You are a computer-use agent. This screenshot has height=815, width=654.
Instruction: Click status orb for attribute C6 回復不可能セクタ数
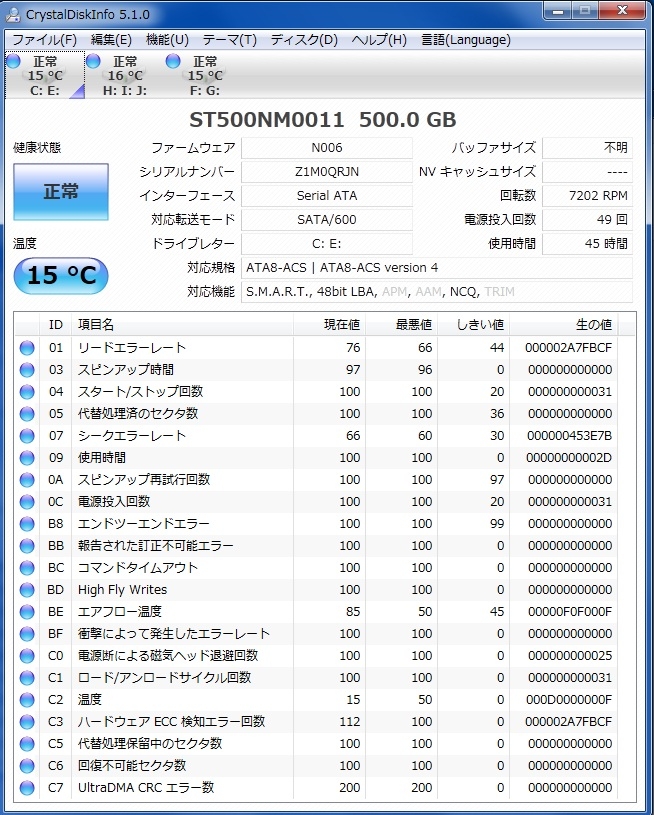pyautogui.click(x=27, y=766)
